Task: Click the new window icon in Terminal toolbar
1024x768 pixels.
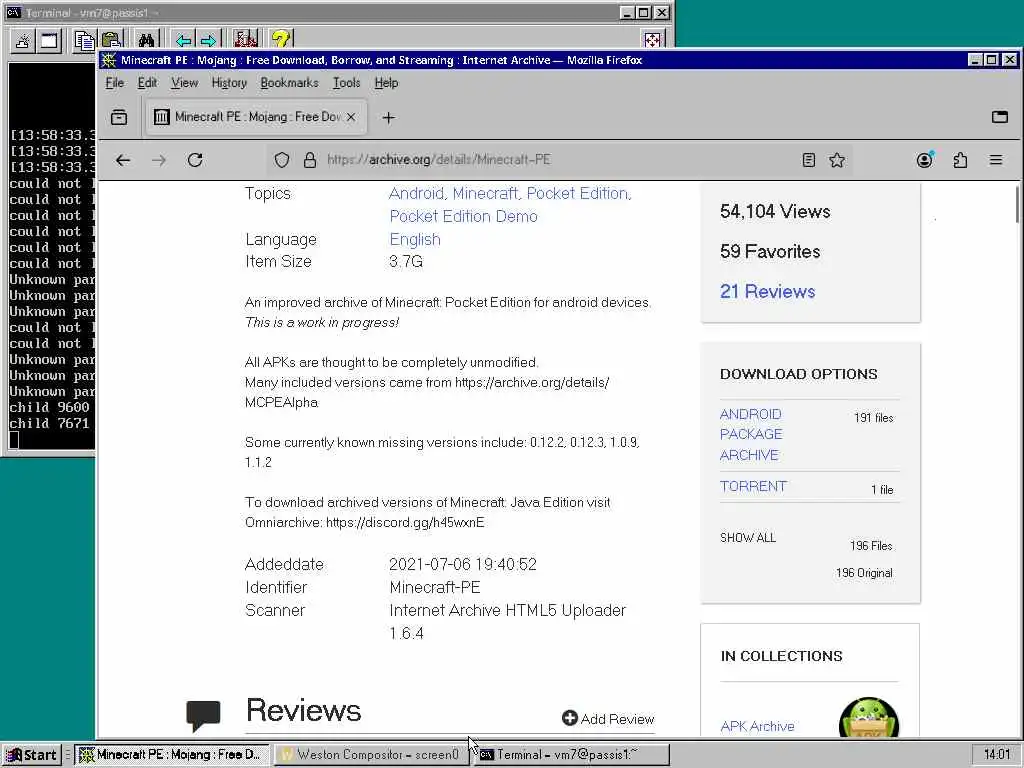Action: coord(49,40)
